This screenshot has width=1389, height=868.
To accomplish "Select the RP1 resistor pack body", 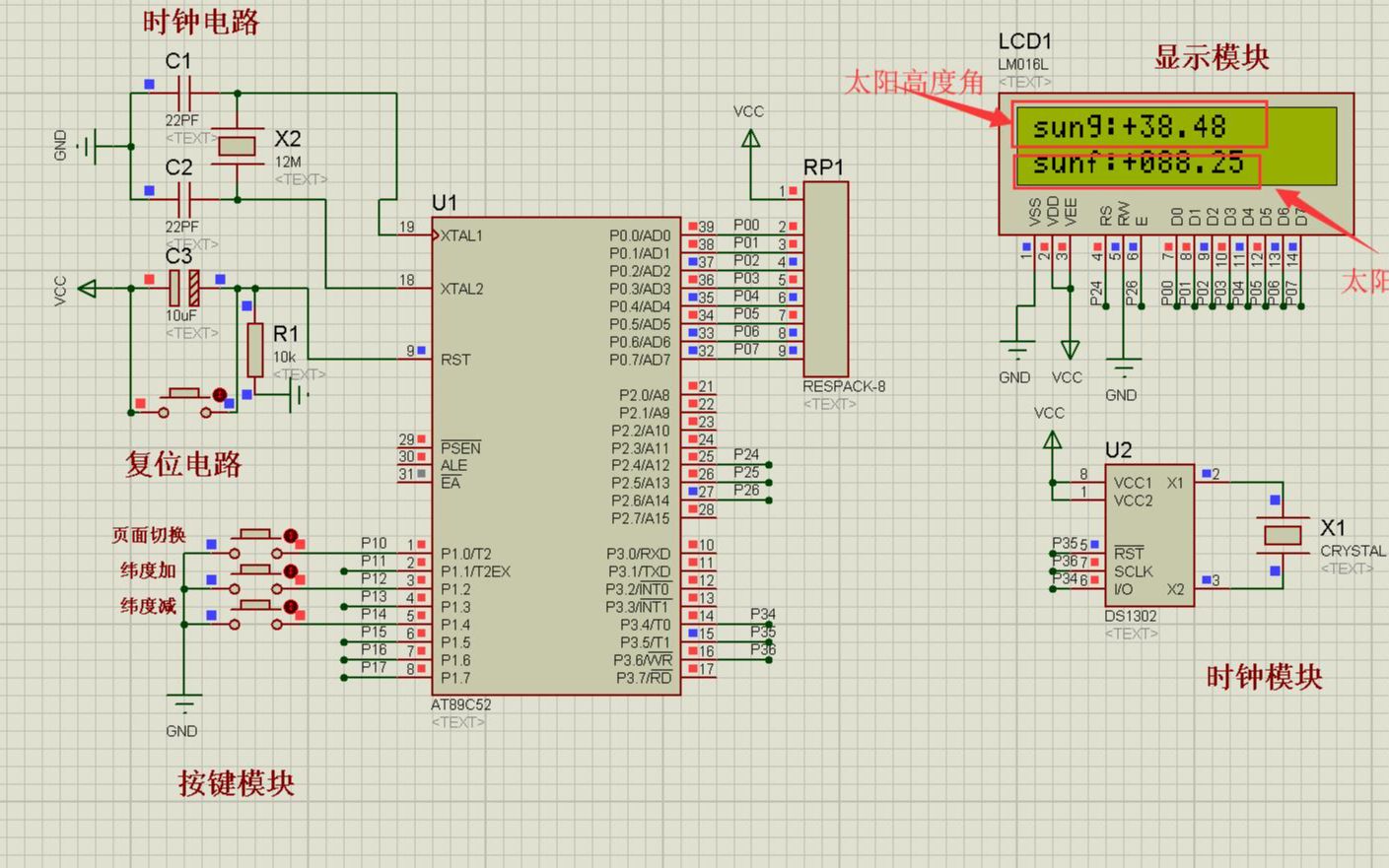I will [826, 279].
